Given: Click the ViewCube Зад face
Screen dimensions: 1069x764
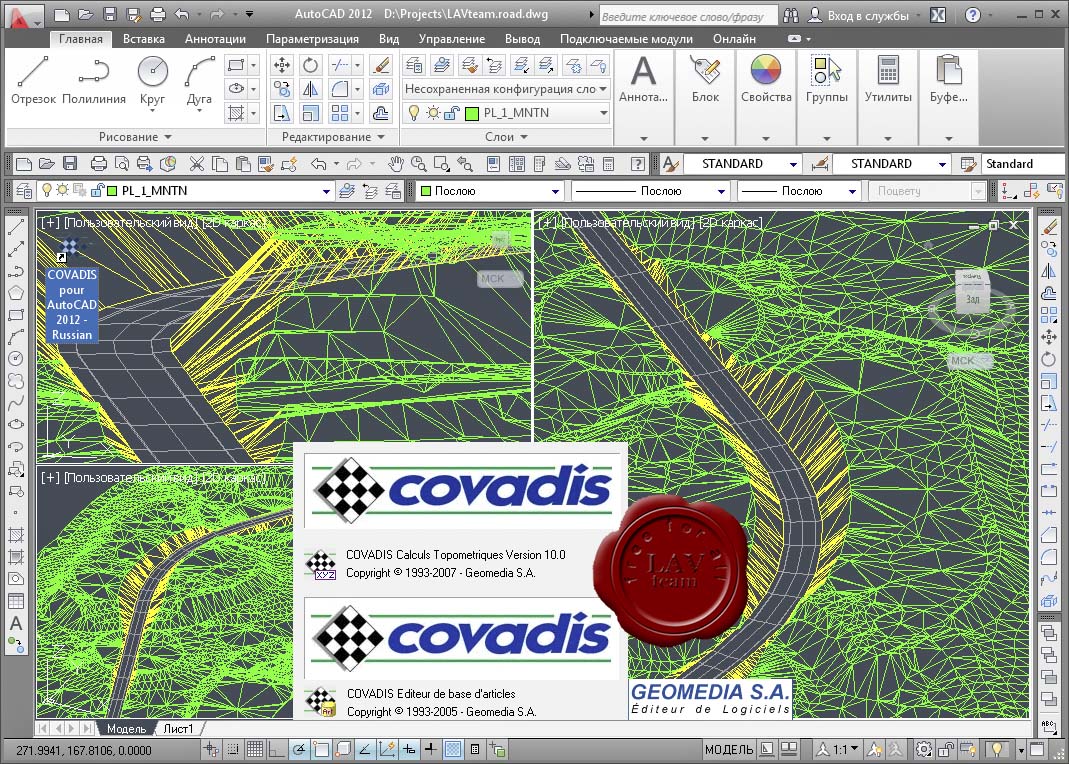Looking at the screenshot, I should coord(973,299).
